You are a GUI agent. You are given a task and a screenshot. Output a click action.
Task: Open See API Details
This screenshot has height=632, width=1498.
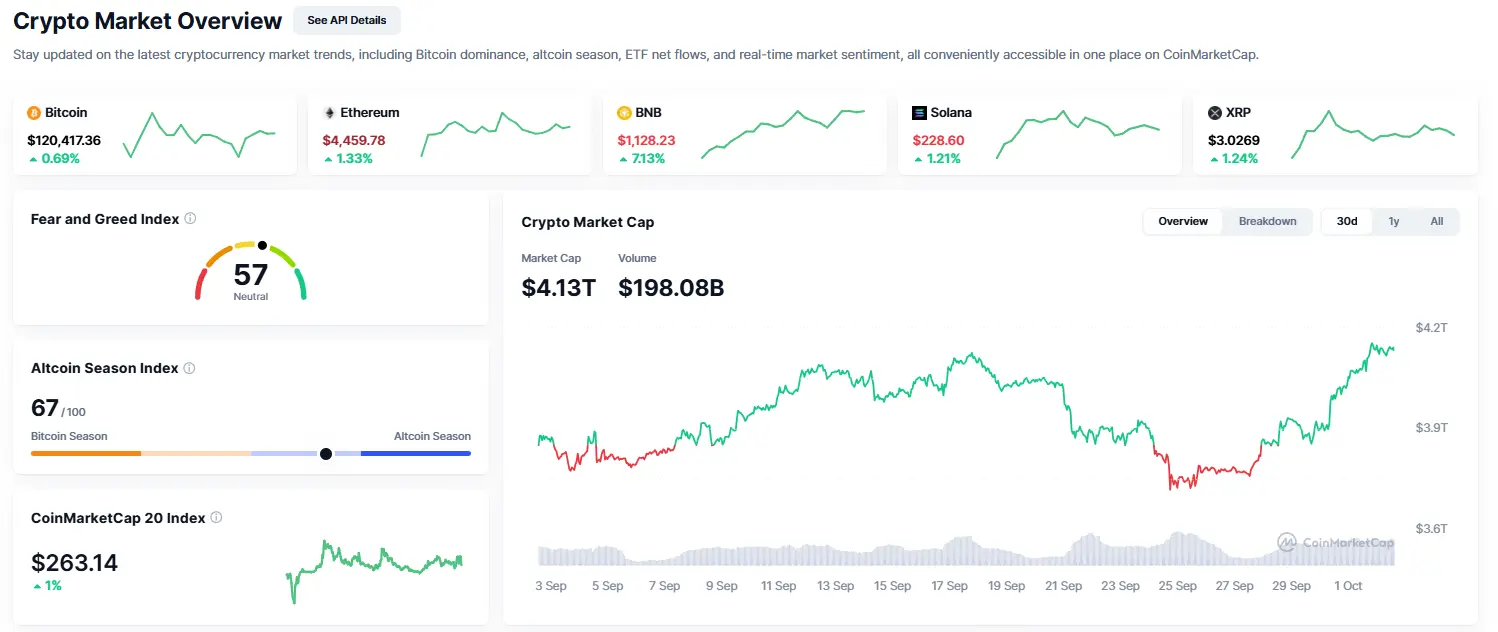tap(347, 20)
